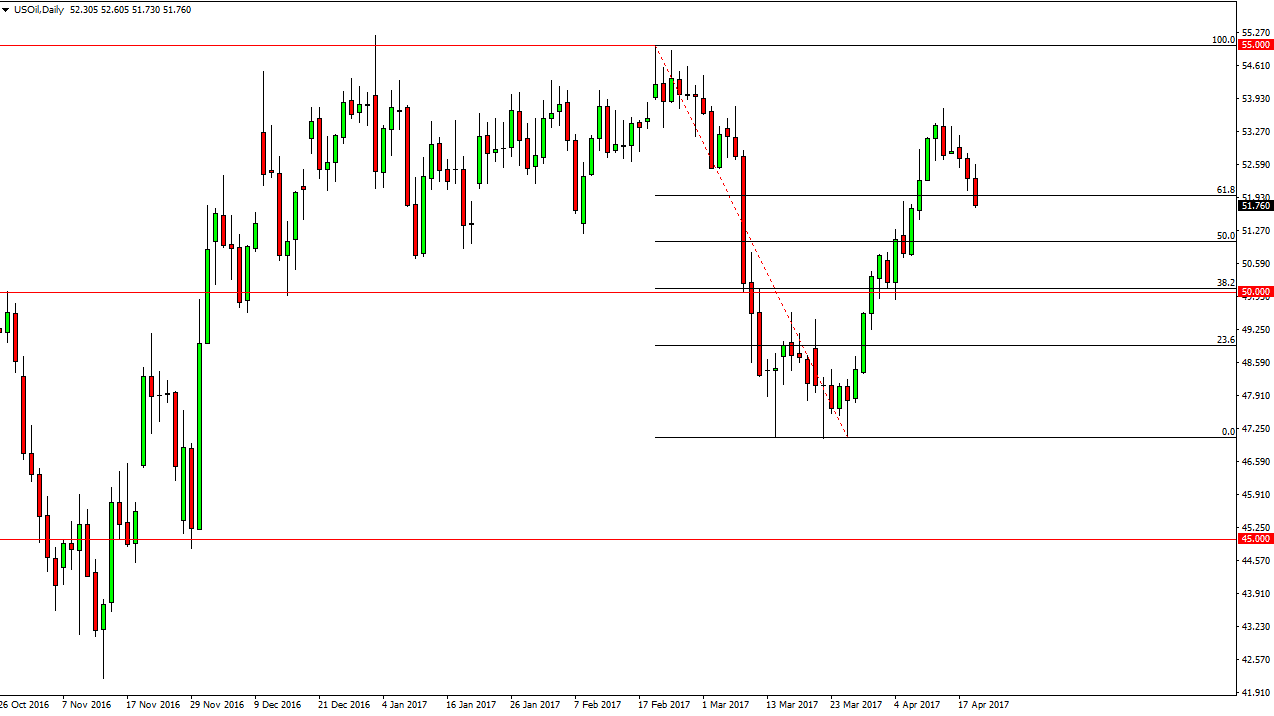1274x716 pixels.
Task: Click the 4 Jan 2017 date label
Action: click(405, 705)
